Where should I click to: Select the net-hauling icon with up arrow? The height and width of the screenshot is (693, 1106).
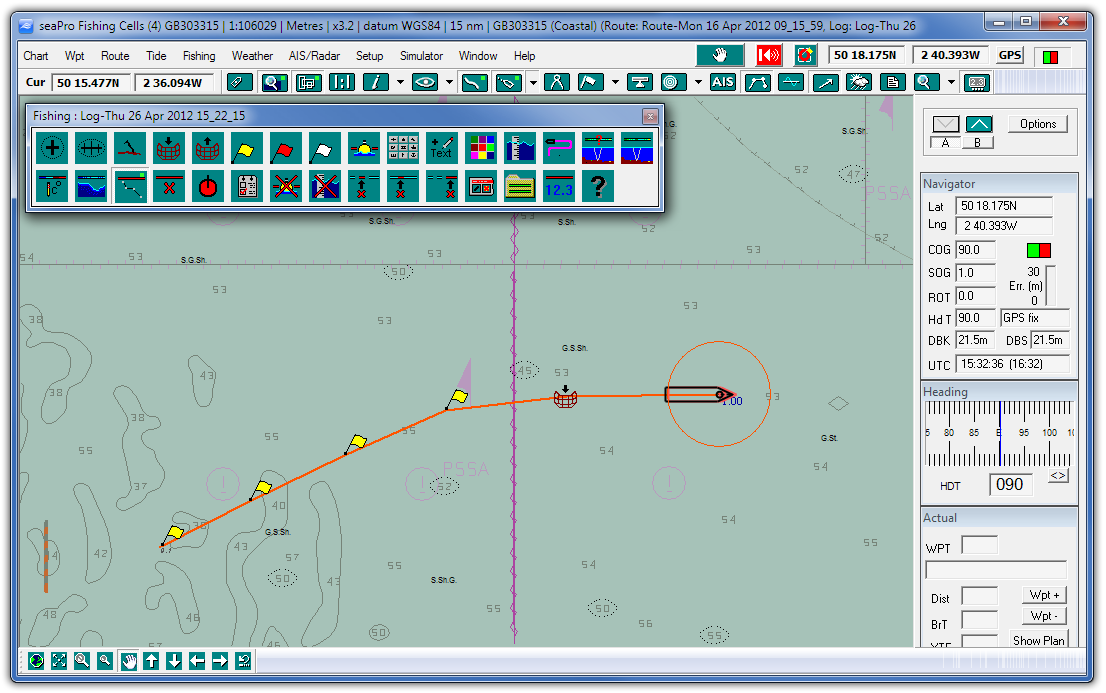pos(208,148)
